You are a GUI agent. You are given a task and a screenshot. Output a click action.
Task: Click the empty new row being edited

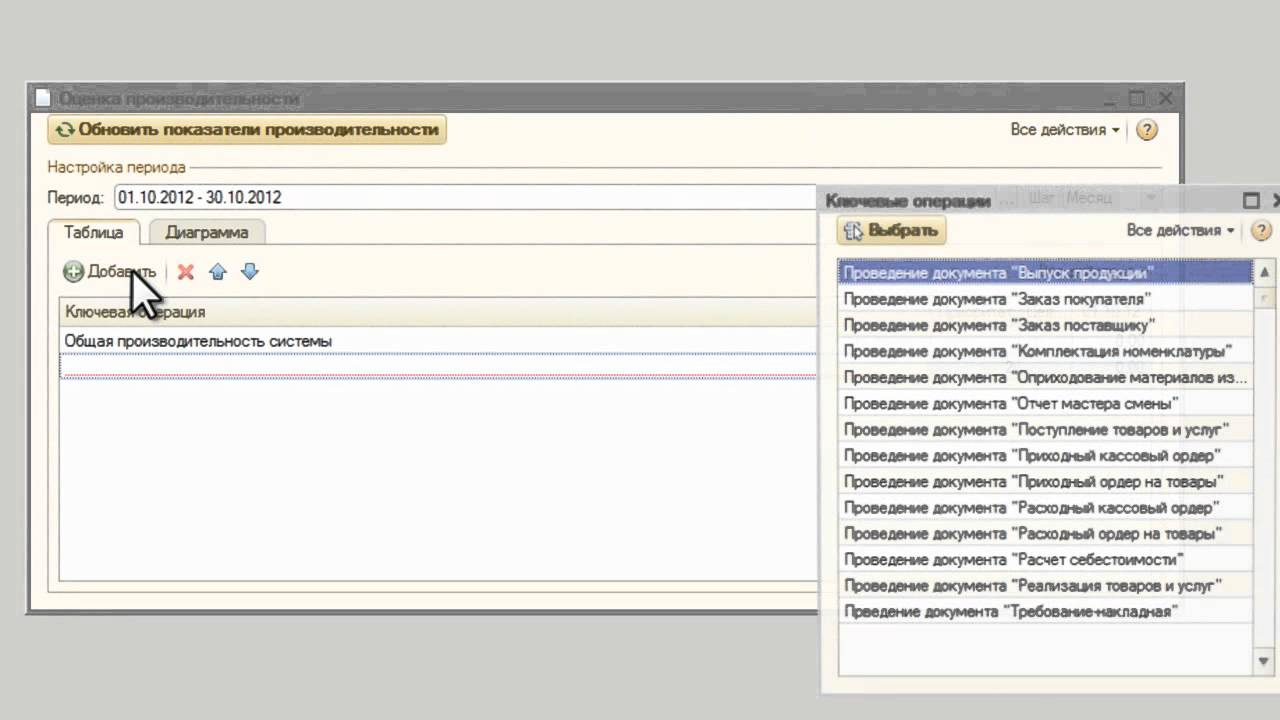[438, 367]
